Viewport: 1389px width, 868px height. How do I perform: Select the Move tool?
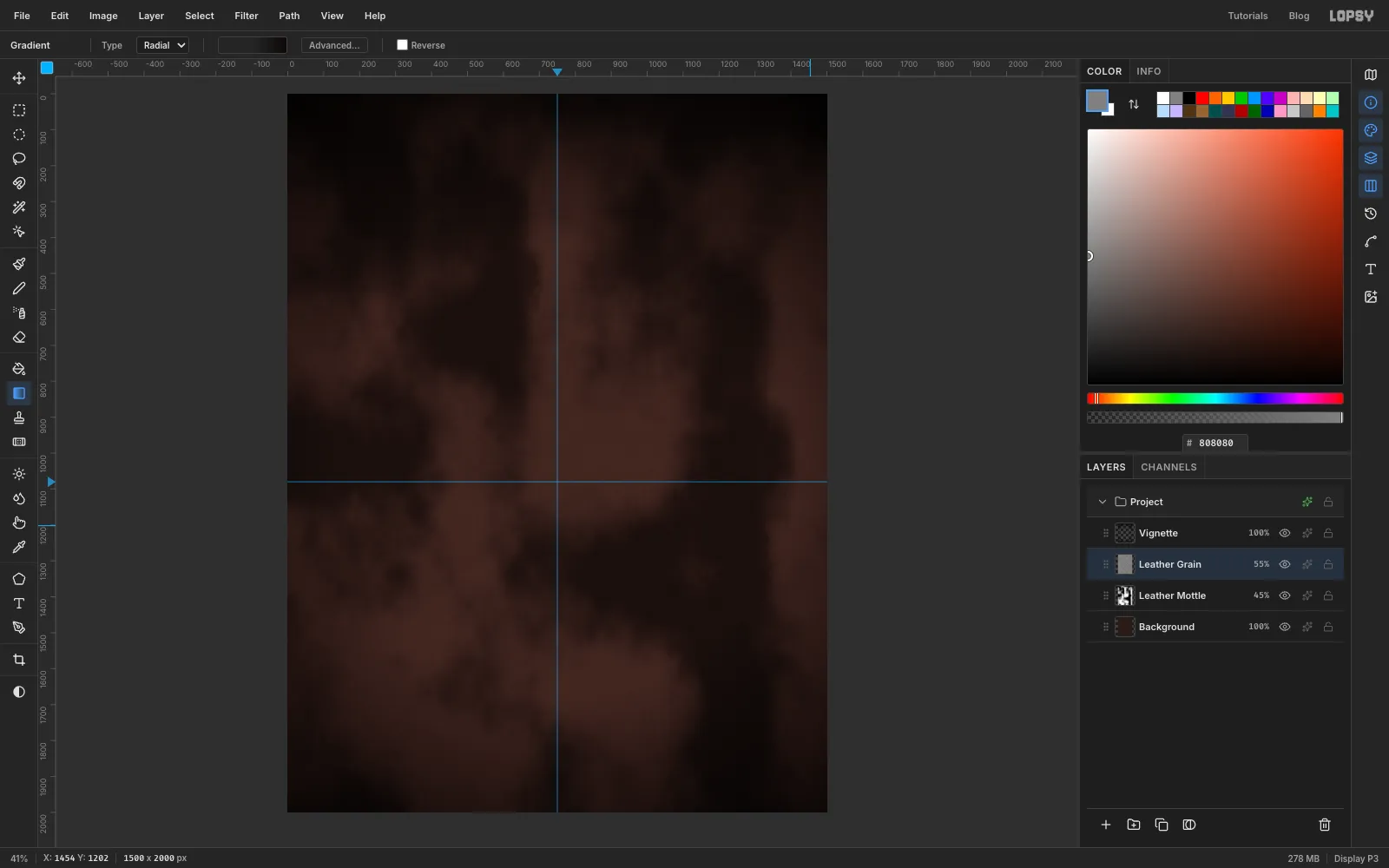(19, 78)
